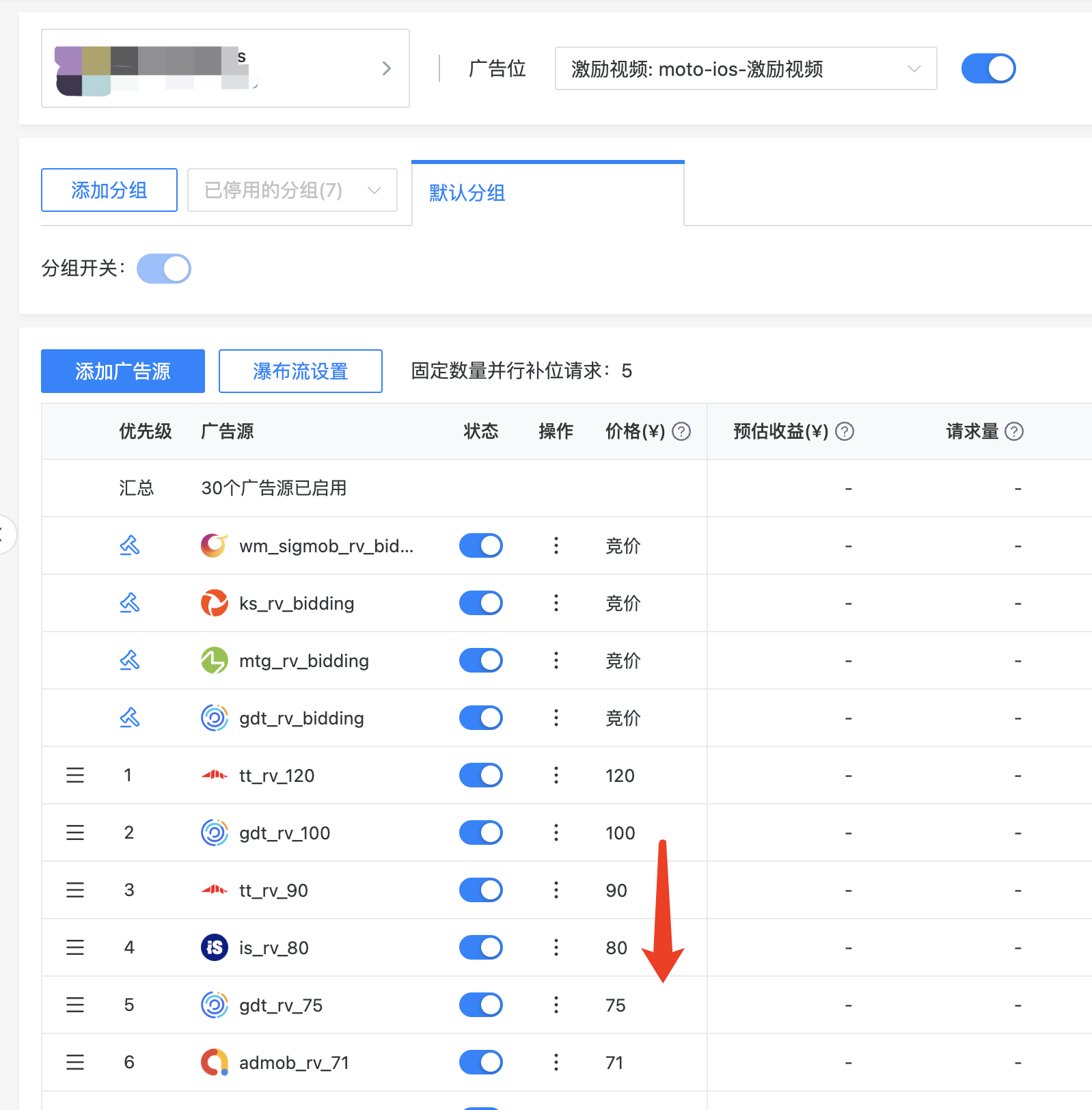The height and width of the screenshot is (1110, 1092).
Task: Open more actions menu for ks_rv_bidding
Action: pyautogui.click(x=556, y=603)
